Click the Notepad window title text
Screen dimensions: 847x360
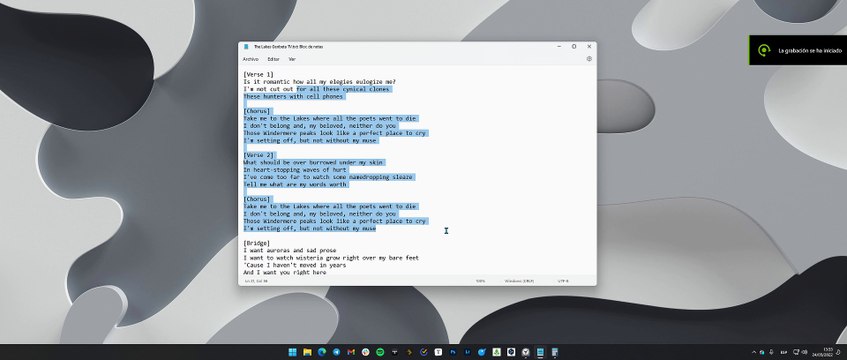[x=288, y=46]
